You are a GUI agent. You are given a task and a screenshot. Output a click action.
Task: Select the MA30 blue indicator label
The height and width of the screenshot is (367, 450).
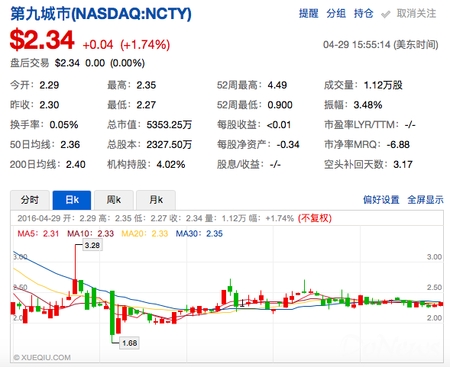tap(199, 234)
